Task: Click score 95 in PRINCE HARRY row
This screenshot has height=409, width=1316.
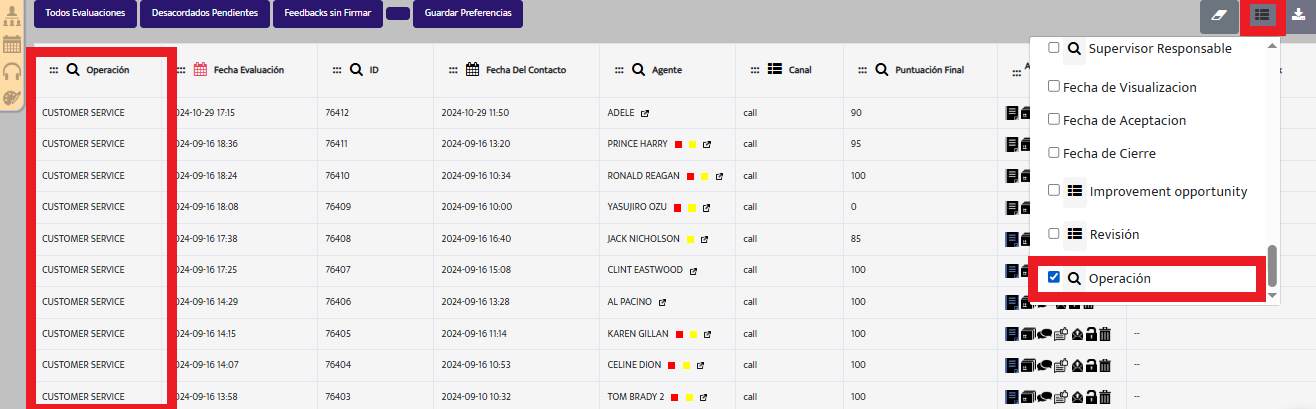Action: pos(856,144)
